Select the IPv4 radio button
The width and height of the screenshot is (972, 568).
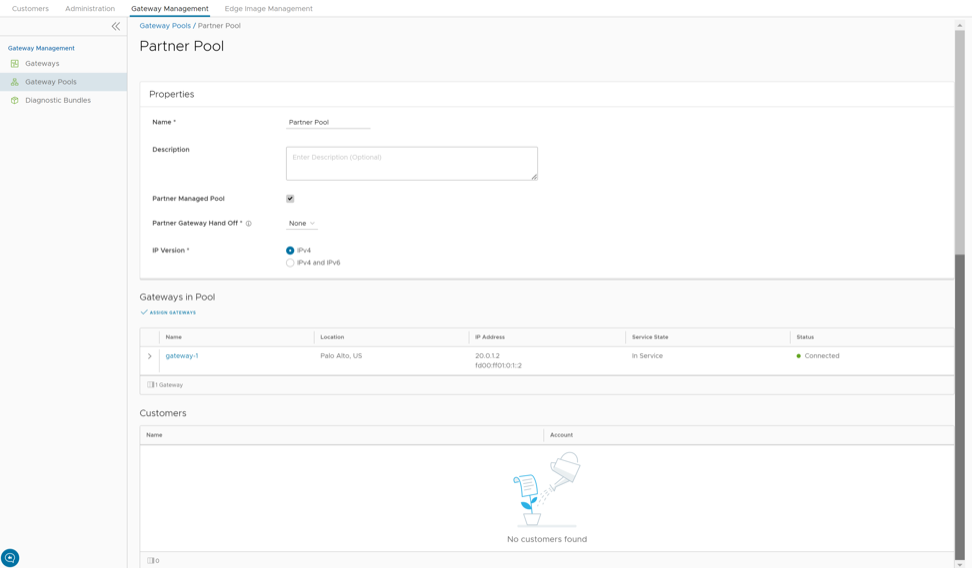coord(290,251)
